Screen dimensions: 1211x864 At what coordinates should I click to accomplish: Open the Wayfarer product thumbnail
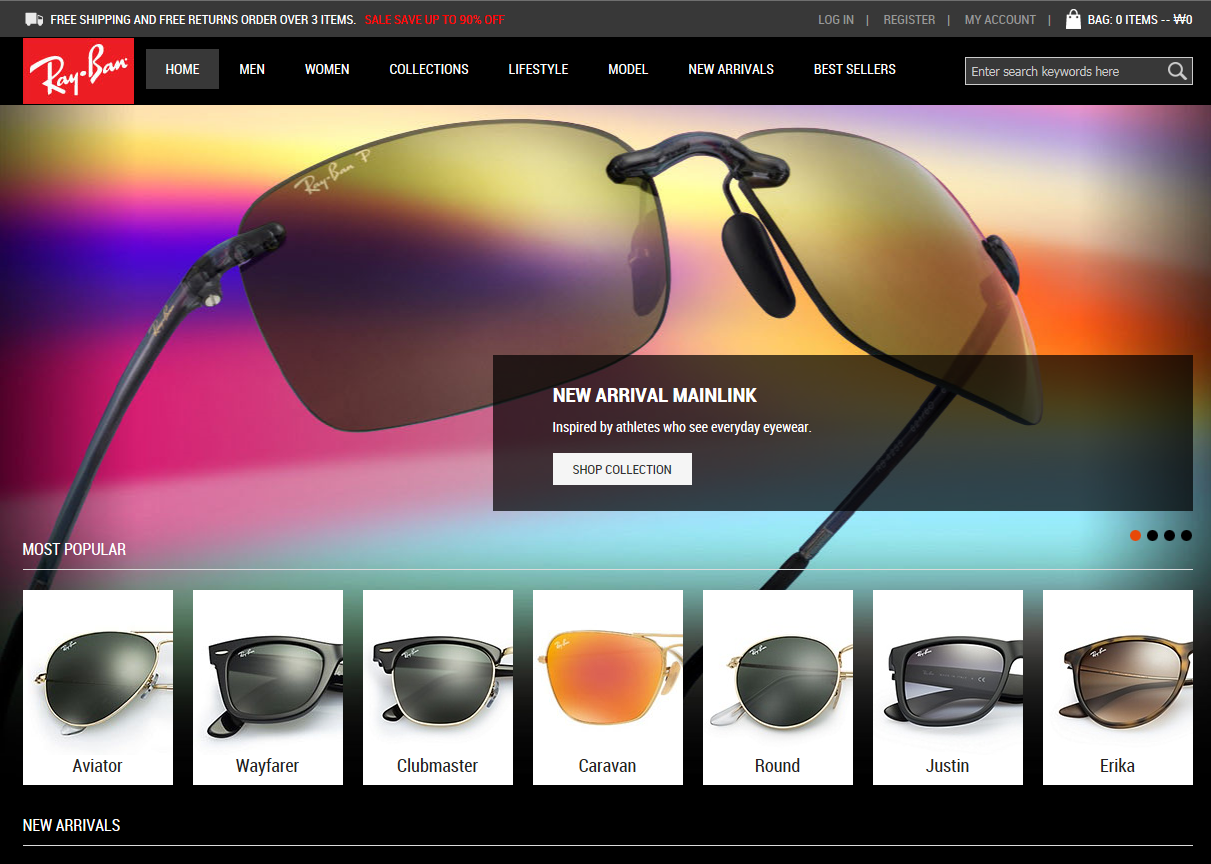pos(268,687)
